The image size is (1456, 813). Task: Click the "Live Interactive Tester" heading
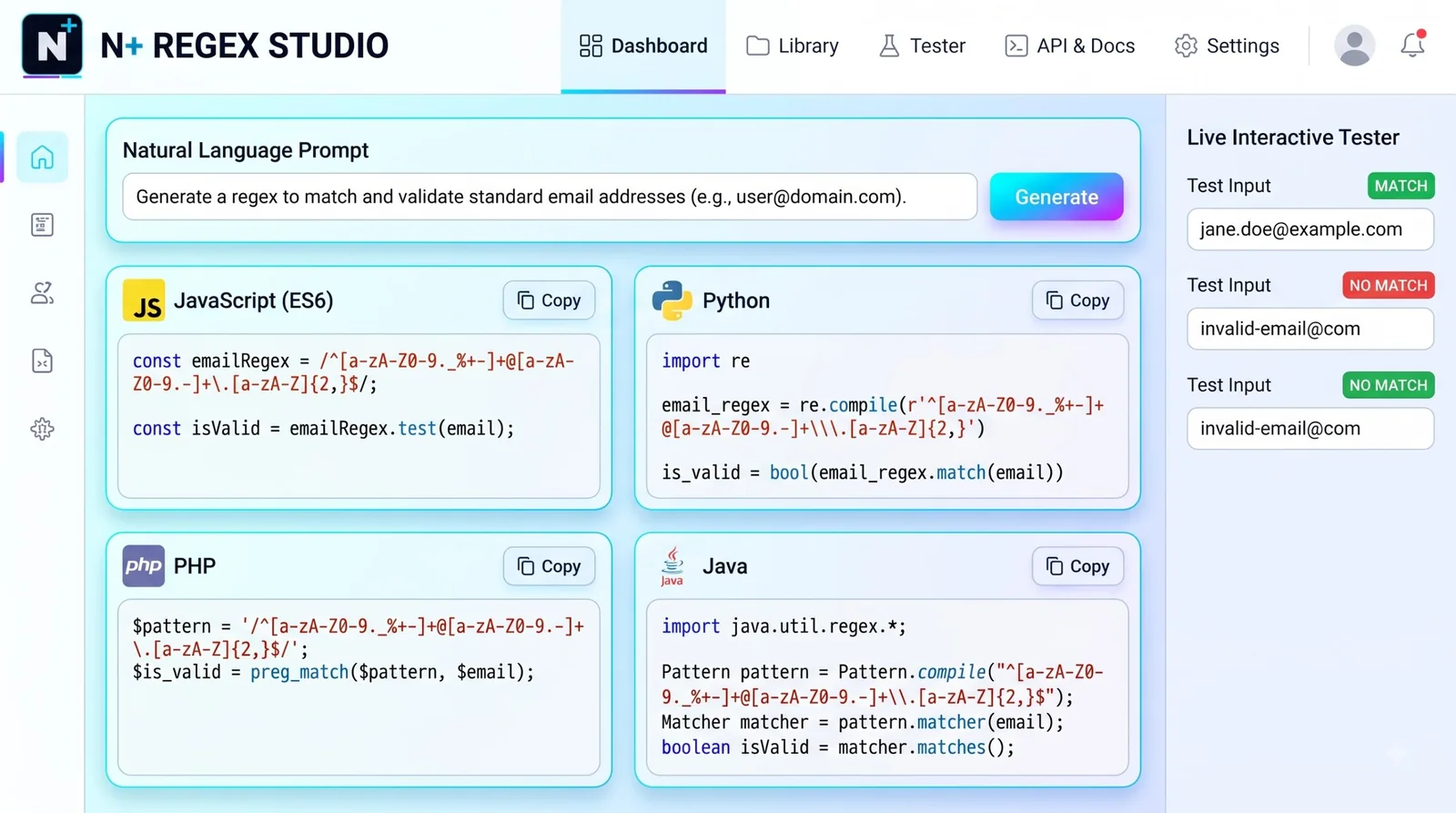pyautogui.click(x=1292, y=137)
